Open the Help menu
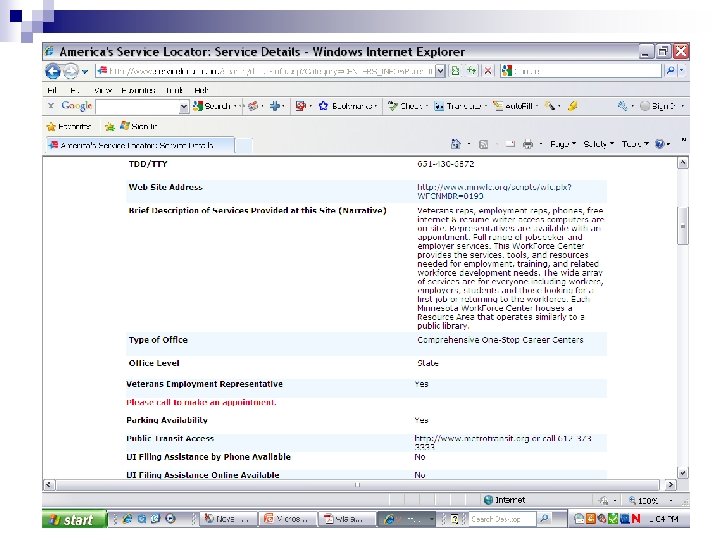The image size is (720, 540). pyautogui.click(x=201, y=90)
